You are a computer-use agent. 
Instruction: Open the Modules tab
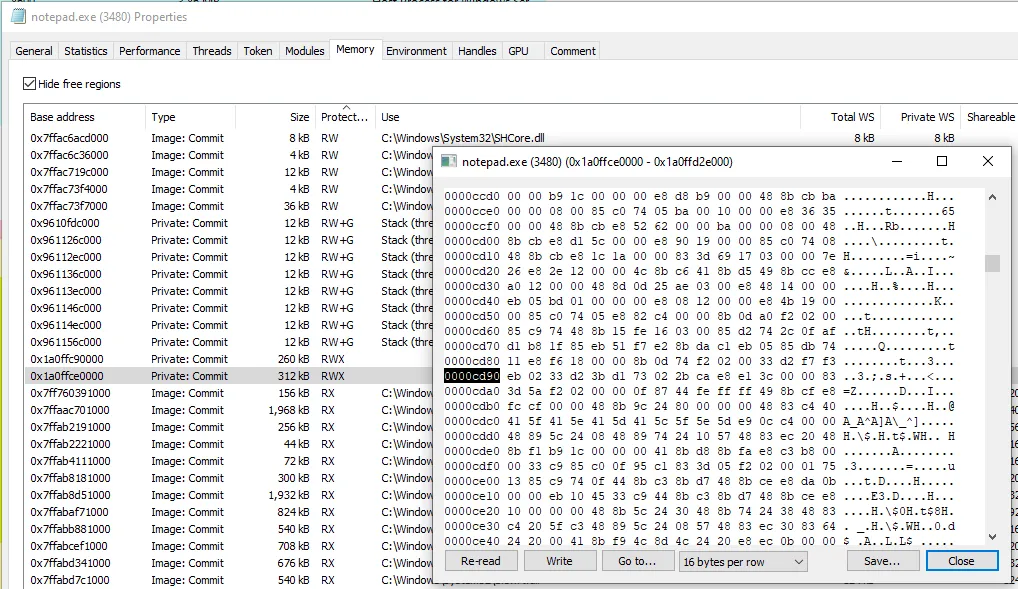click(x=304, y=51)
